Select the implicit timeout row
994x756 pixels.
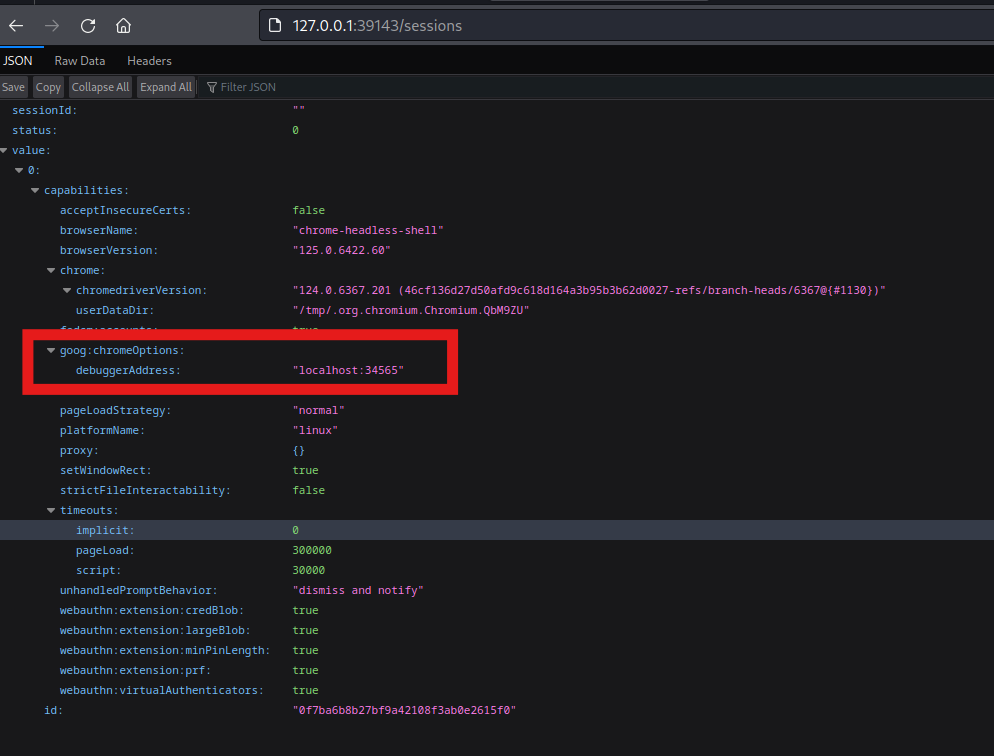pyautogui.click(x=497, y=530)
